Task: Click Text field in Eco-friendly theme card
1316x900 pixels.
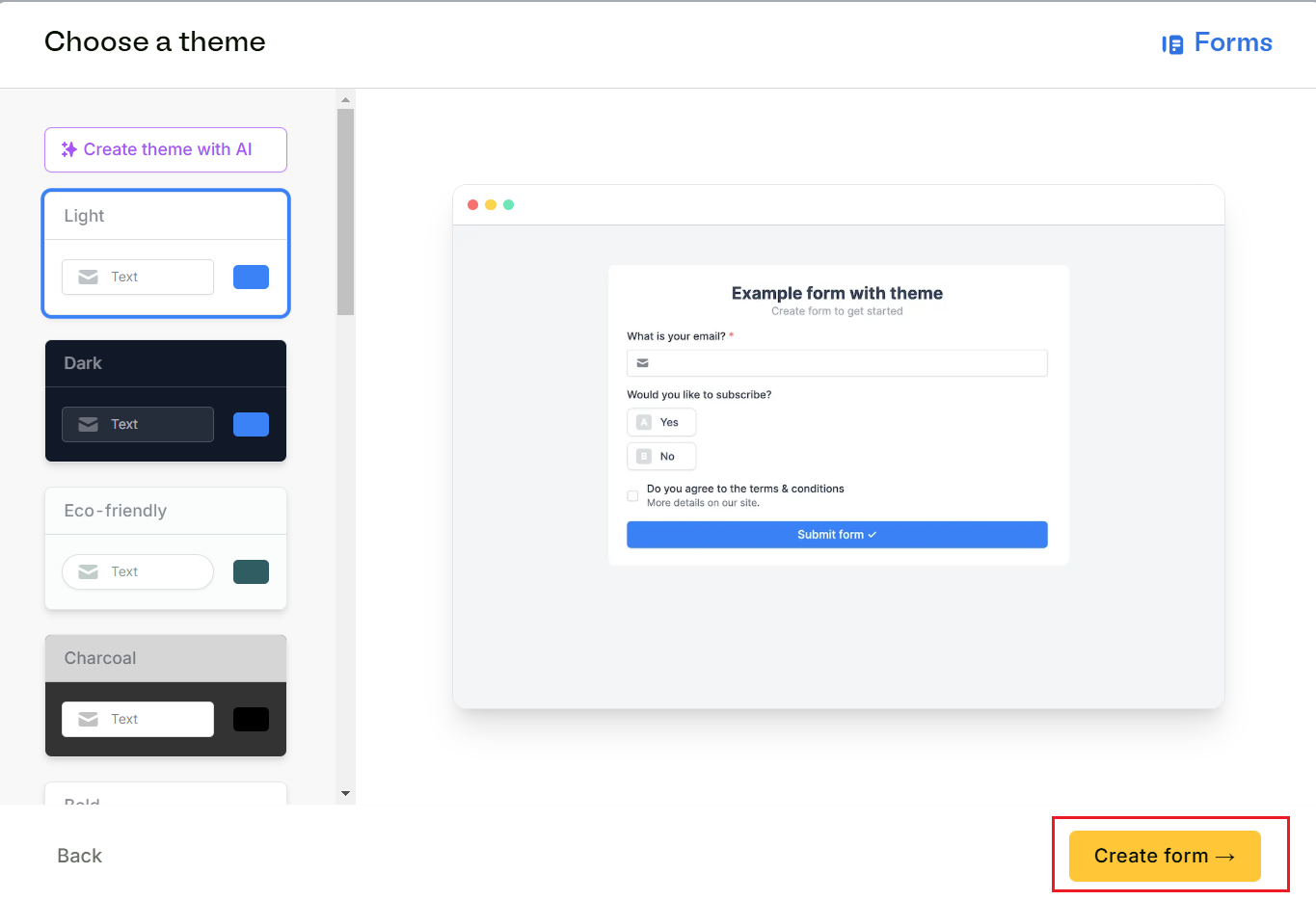Action: click(x=138, y=571)
